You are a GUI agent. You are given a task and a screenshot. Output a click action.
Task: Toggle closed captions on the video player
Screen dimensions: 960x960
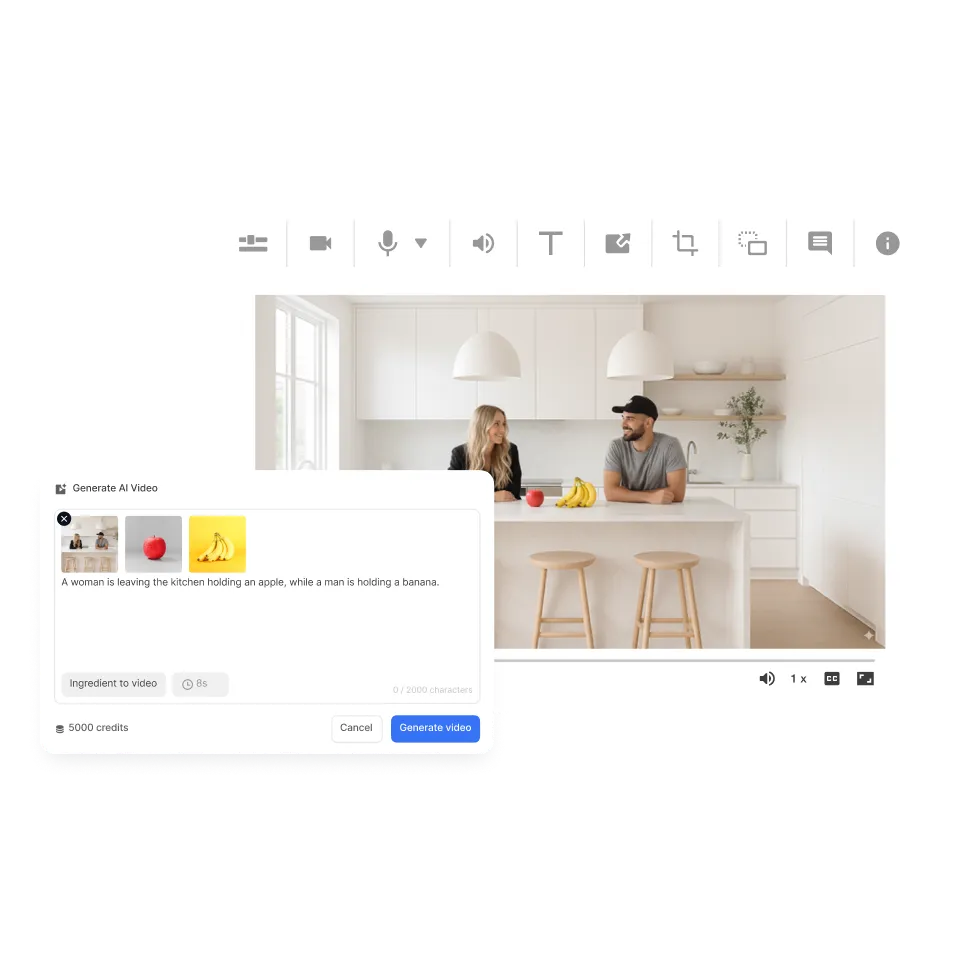[832, 678]
